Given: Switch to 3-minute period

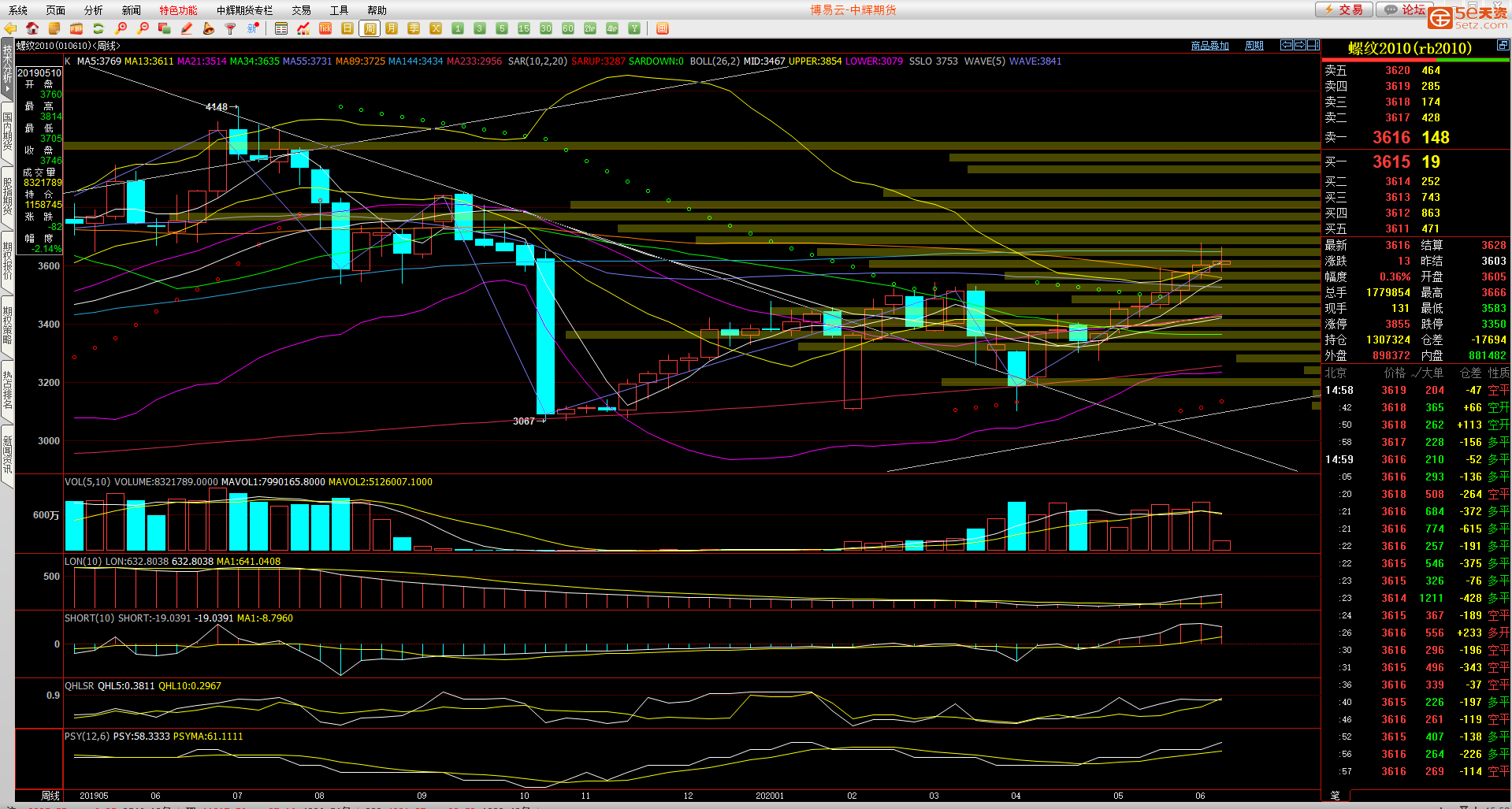Looking at the screenshot, I should point(480,28).
